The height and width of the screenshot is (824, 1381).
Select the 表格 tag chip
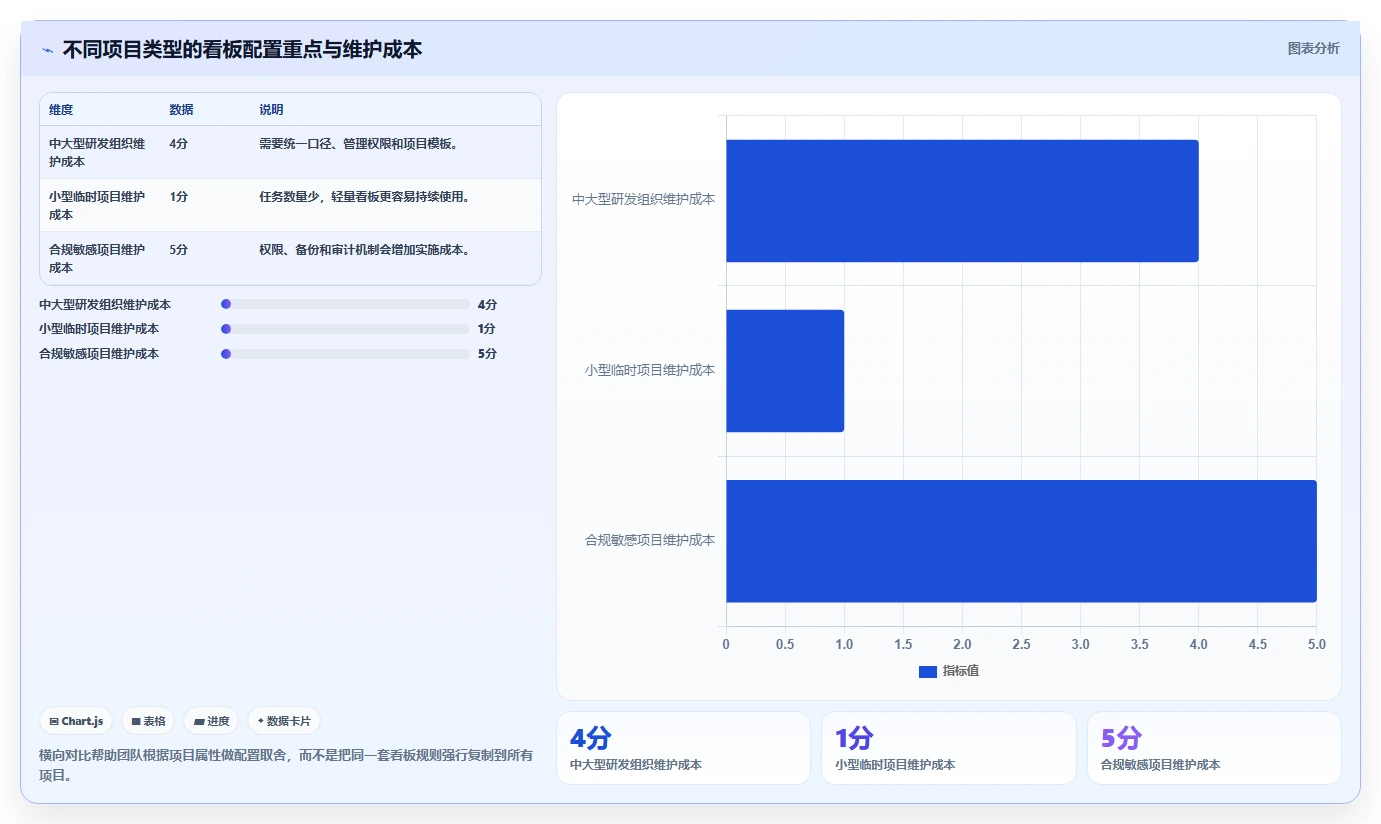point(148,721)
